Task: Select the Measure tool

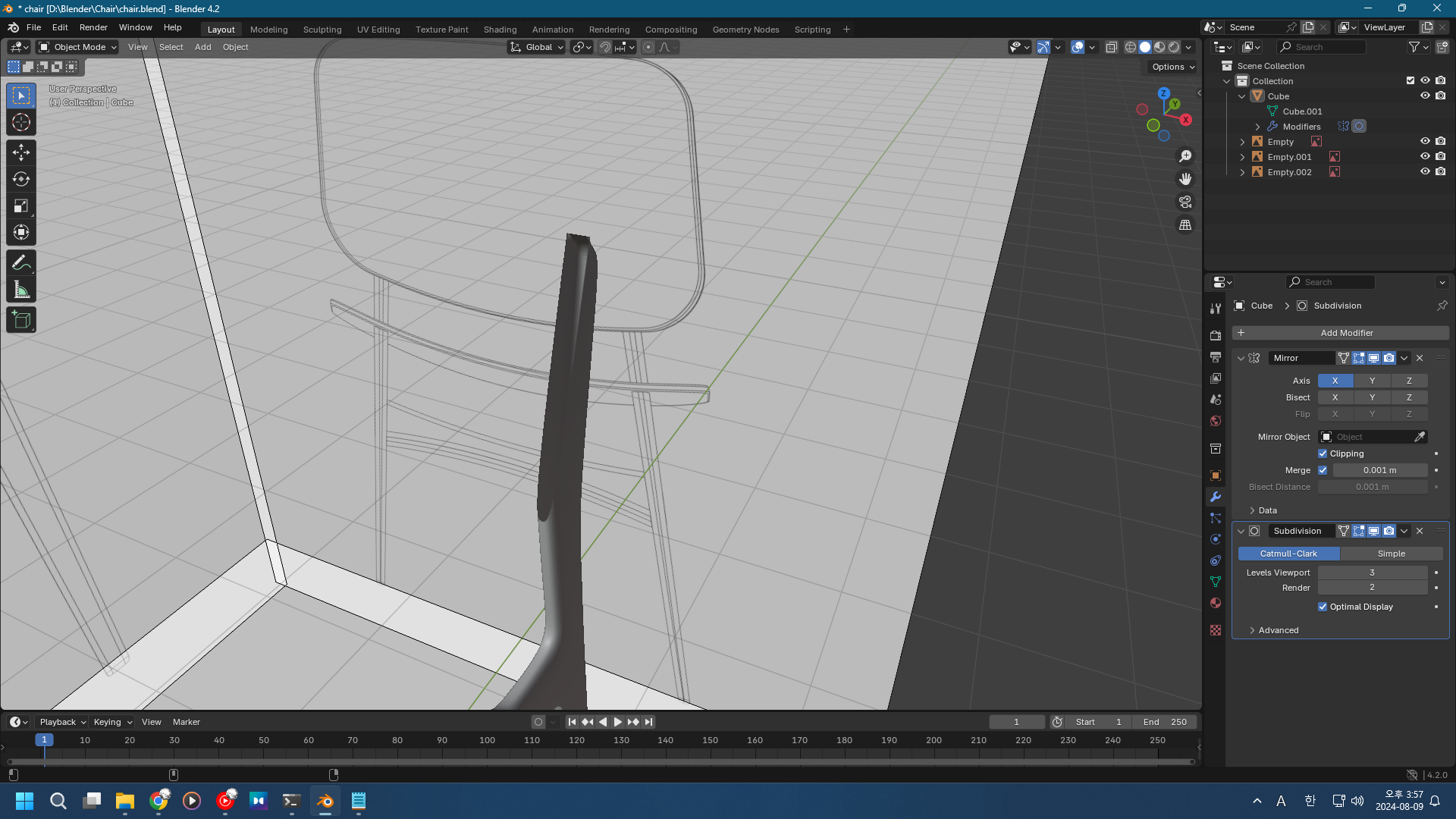Action: tap(21, 290)
